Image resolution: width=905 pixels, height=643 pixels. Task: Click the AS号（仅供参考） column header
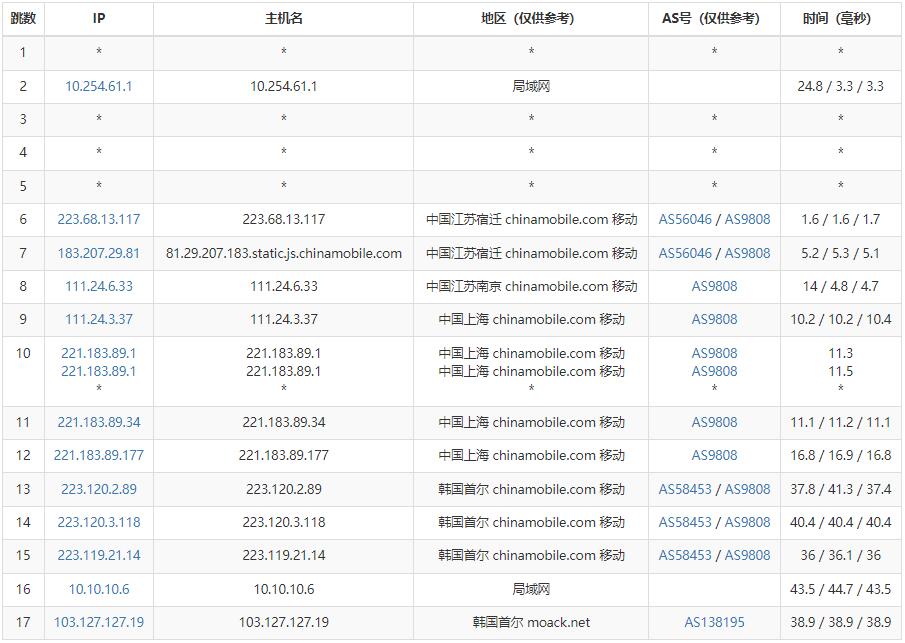click(x=715, y=18)
